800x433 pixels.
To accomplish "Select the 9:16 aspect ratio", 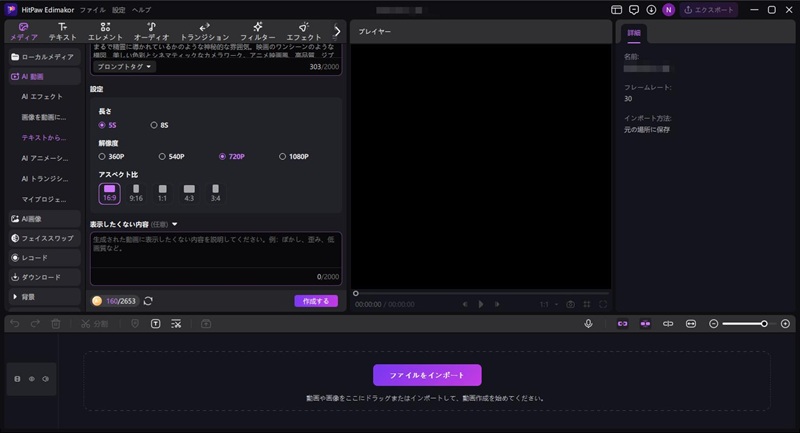I will coord(136,194).
